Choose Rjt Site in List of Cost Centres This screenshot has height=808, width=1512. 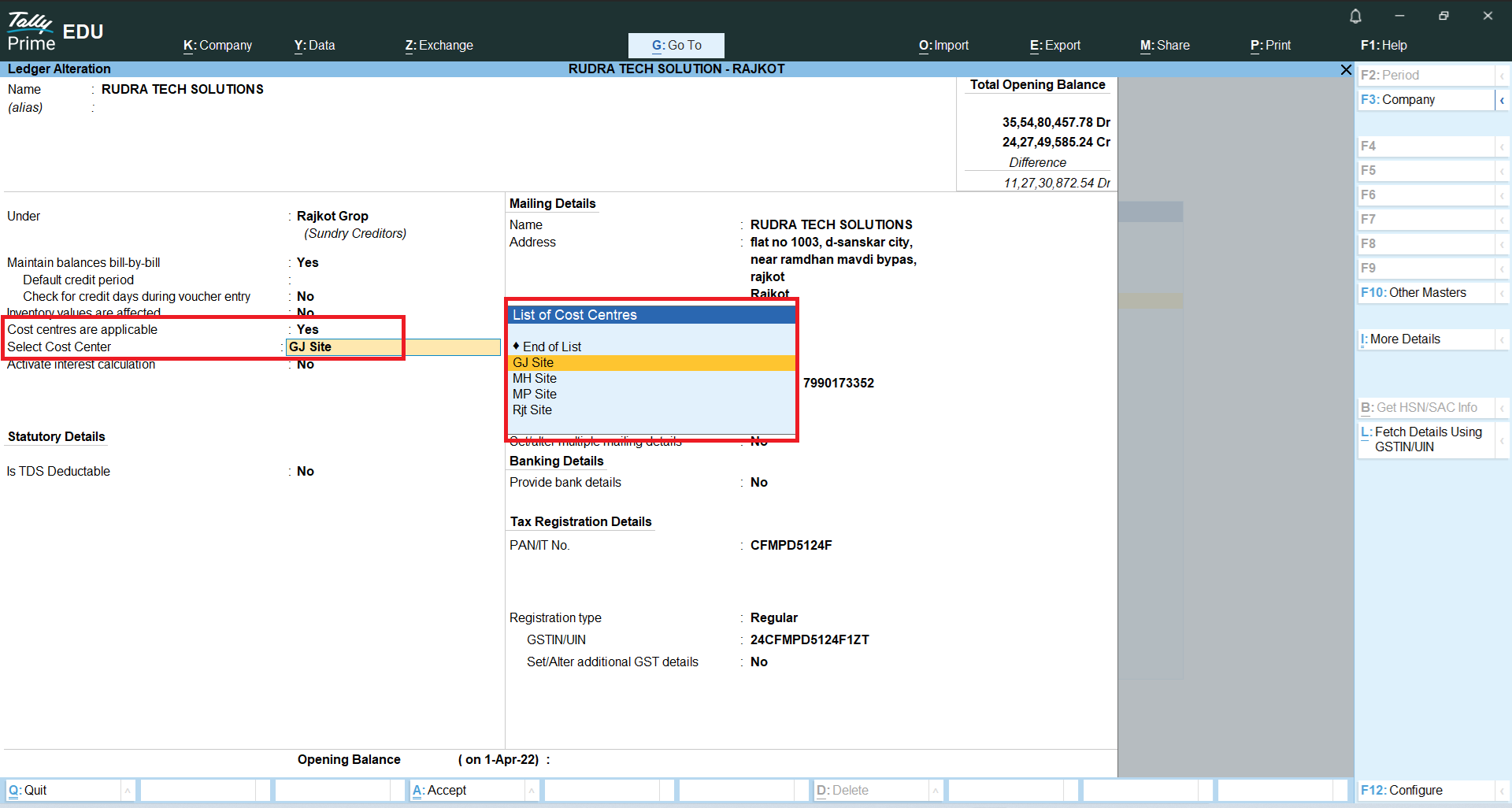click(532, 410)
